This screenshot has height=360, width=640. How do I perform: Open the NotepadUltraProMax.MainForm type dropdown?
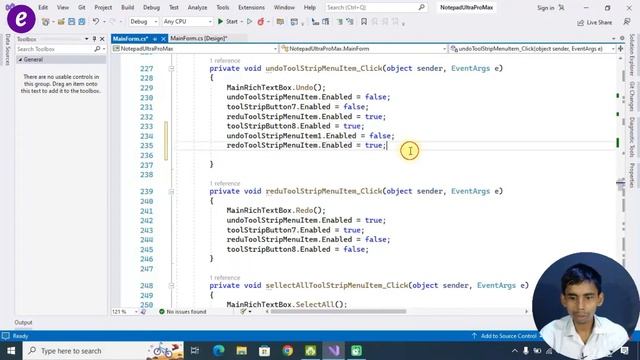tap(364, 49)
